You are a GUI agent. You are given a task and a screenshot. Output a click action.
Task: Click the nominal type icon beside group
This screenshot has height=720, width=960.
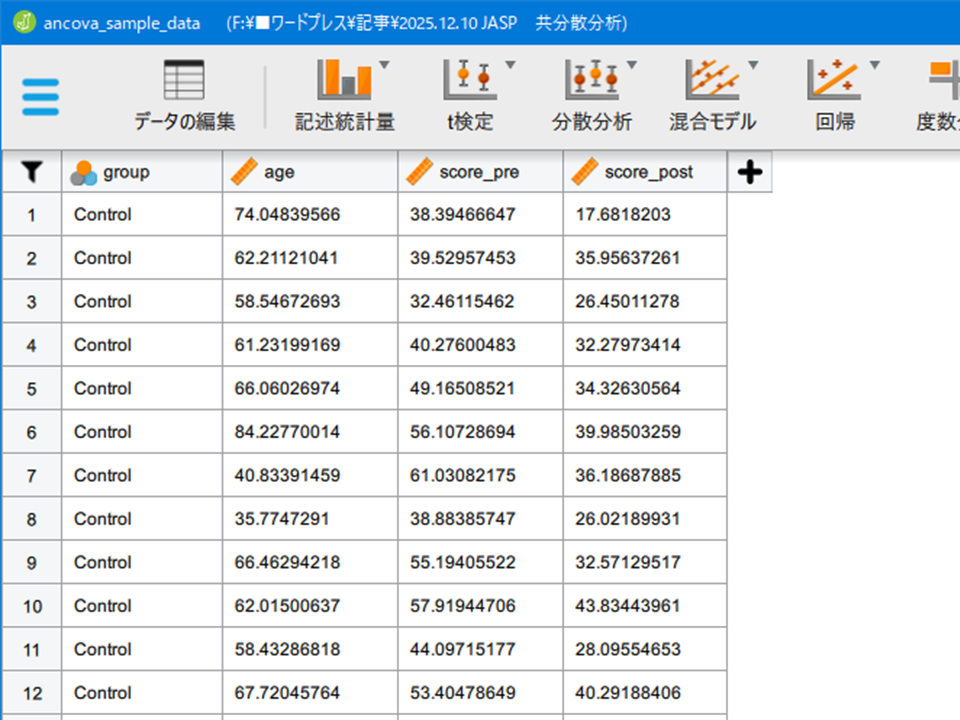84,173
